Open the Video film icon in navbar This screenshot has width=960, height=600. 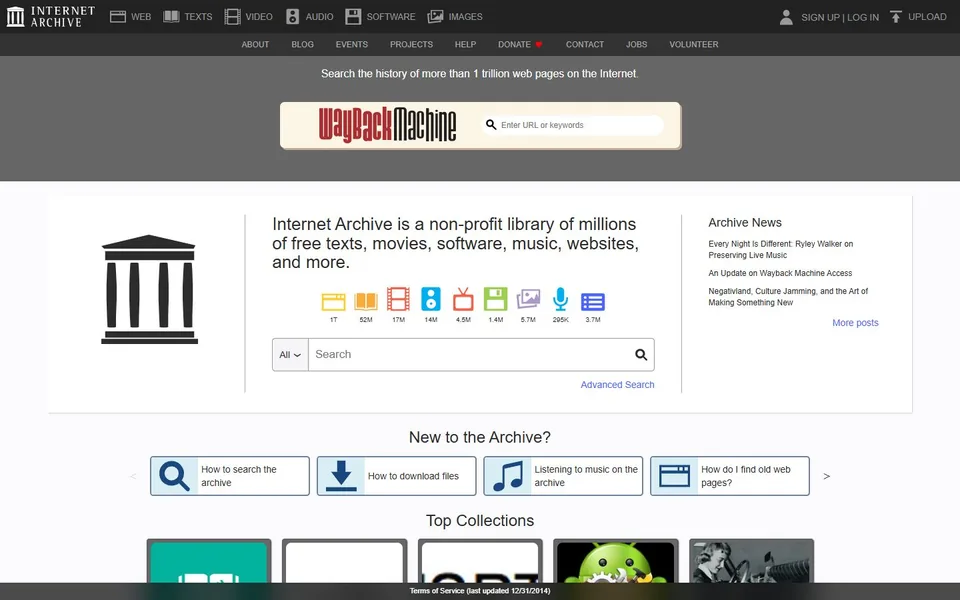[x=232, y=17]
